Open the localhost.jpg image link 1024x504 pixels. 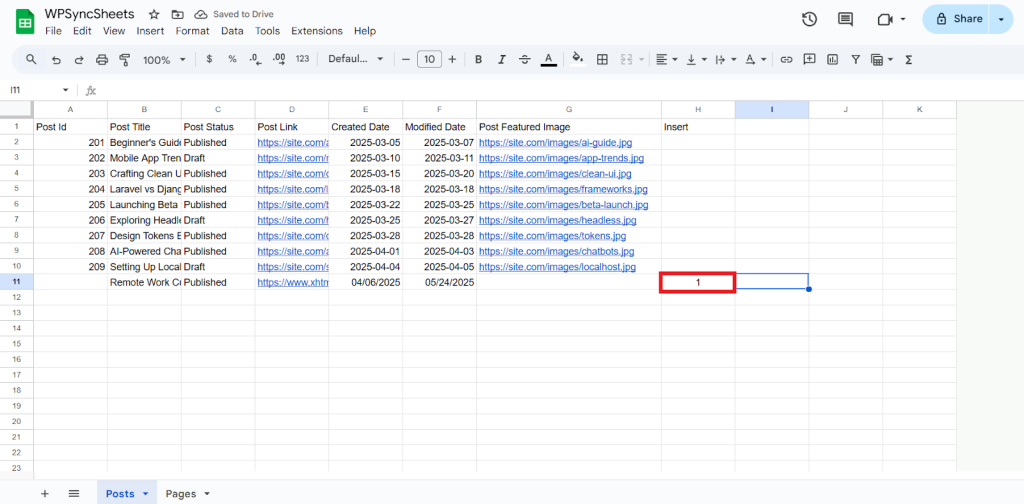coord(557,267)
